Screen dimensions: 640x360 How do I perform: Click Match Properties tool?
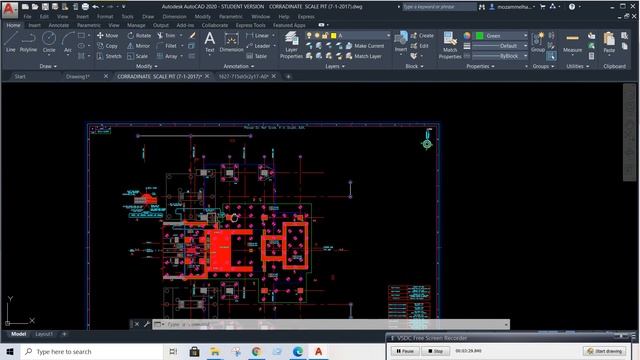point(450,45)
